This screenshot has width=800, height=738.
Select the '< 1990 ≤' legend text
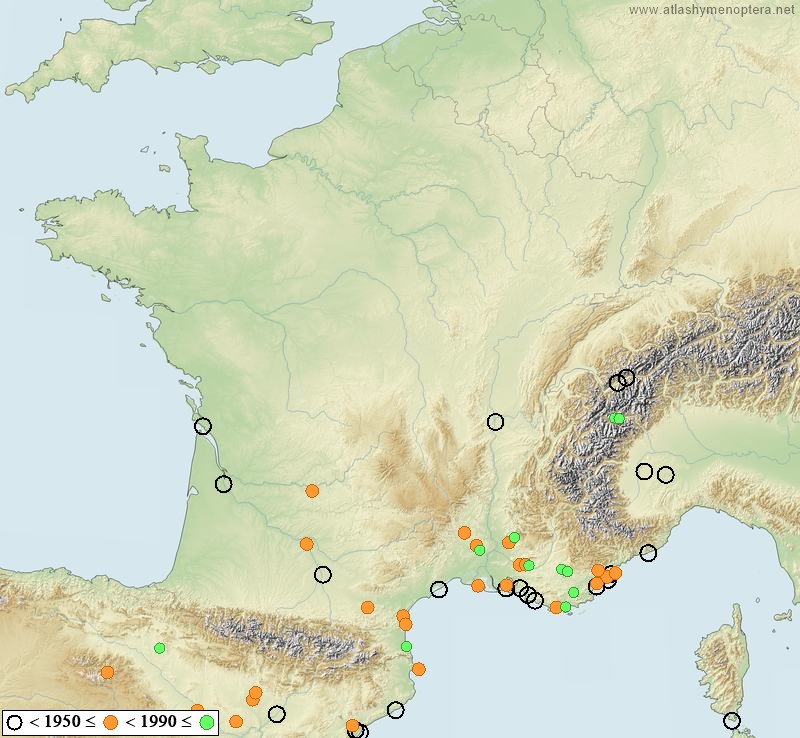click(x=158, y=722)
